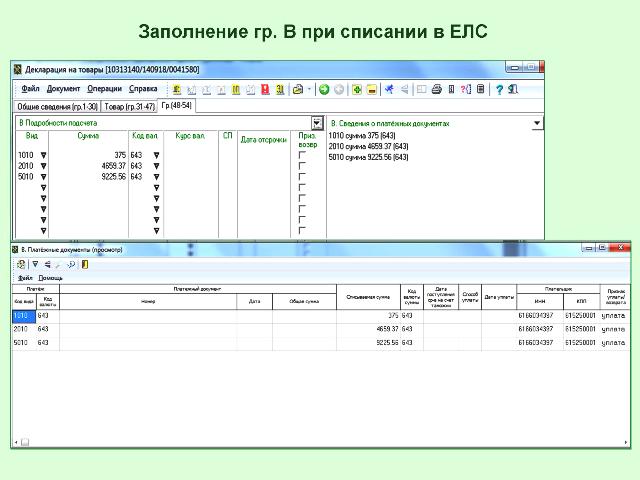Click the green plus add icon
Screen dimensions: 640x480
coord(357,89)
